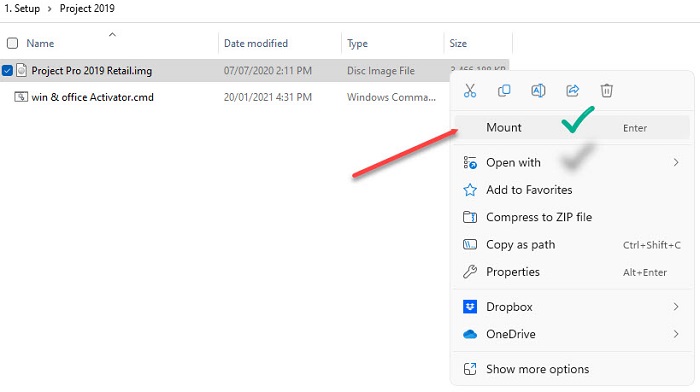
Task: Click the Cut scissors icon
Action: coord(470,91)
